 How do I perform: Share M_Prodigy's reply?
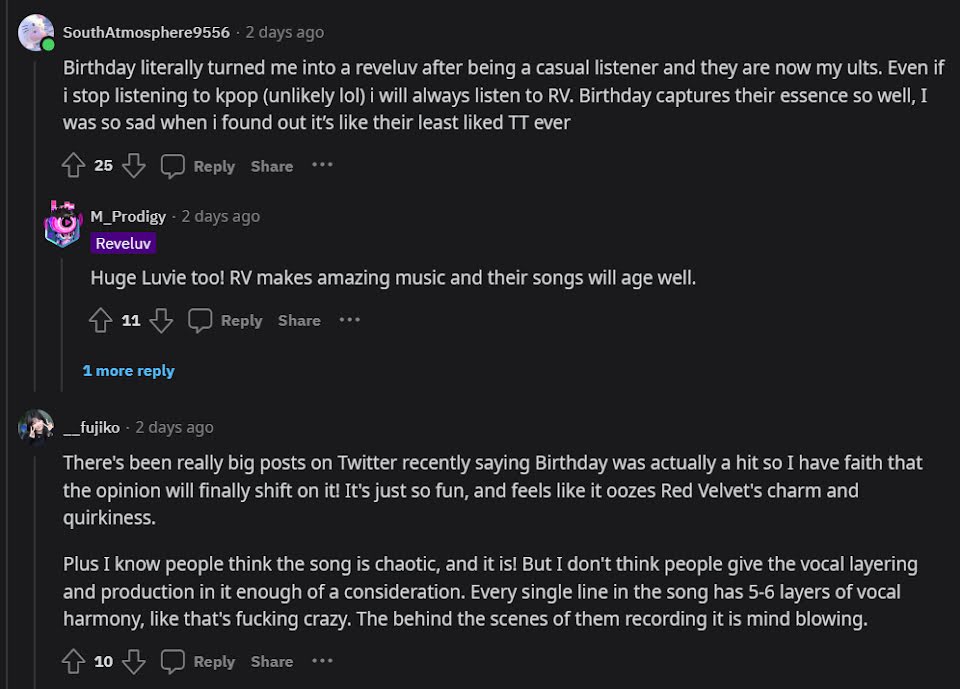coord(299,320)
